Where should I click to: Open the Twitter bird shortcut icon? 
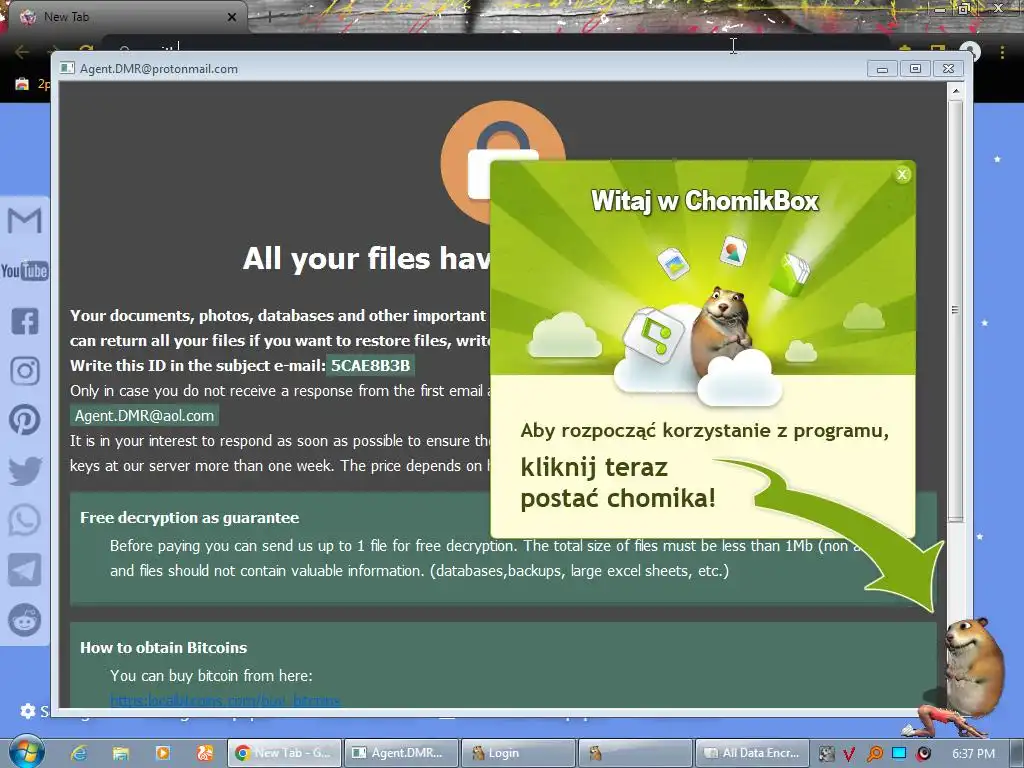point(25,471)
